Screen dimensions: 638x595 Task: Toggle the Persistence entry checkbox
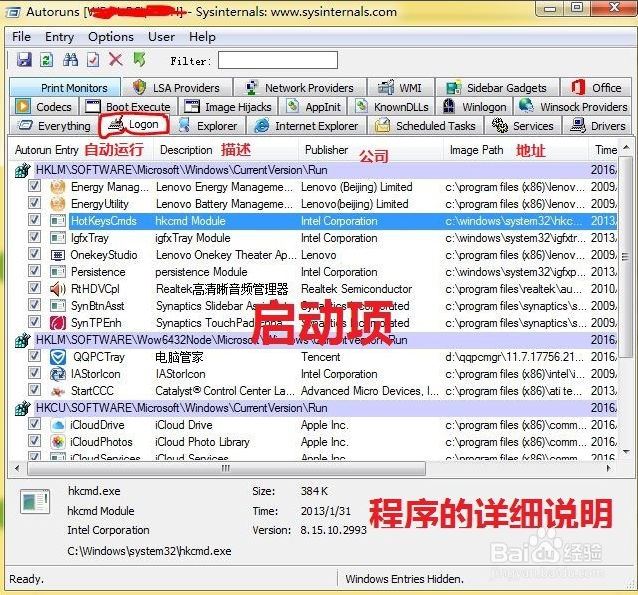[x=35, y=271]
